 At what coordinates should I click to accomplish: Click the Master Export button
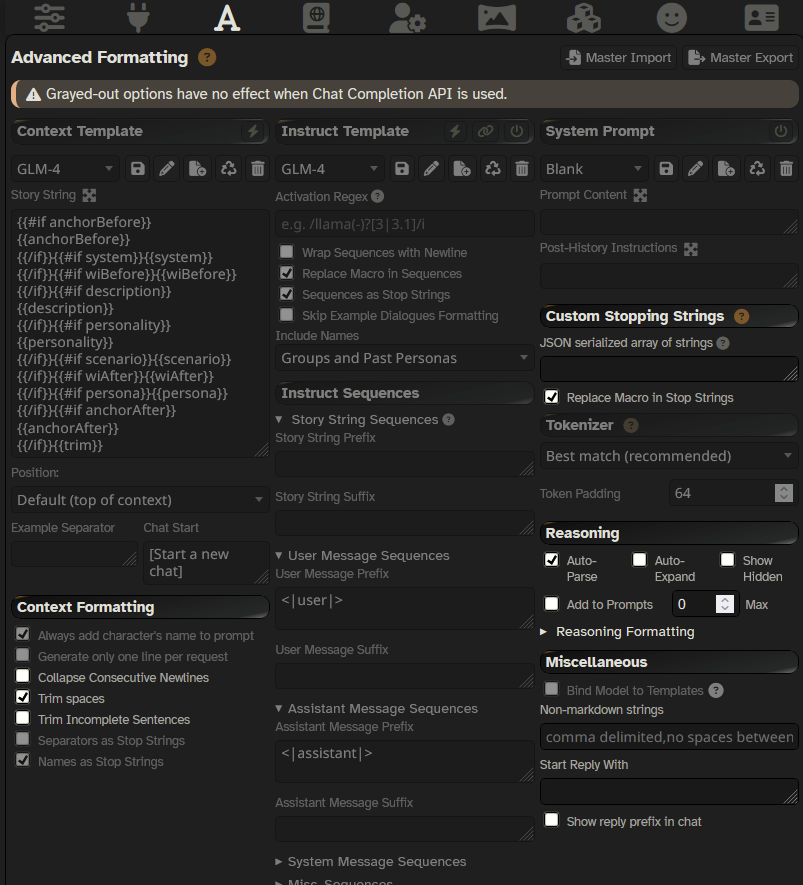click(x=740, y=58)
